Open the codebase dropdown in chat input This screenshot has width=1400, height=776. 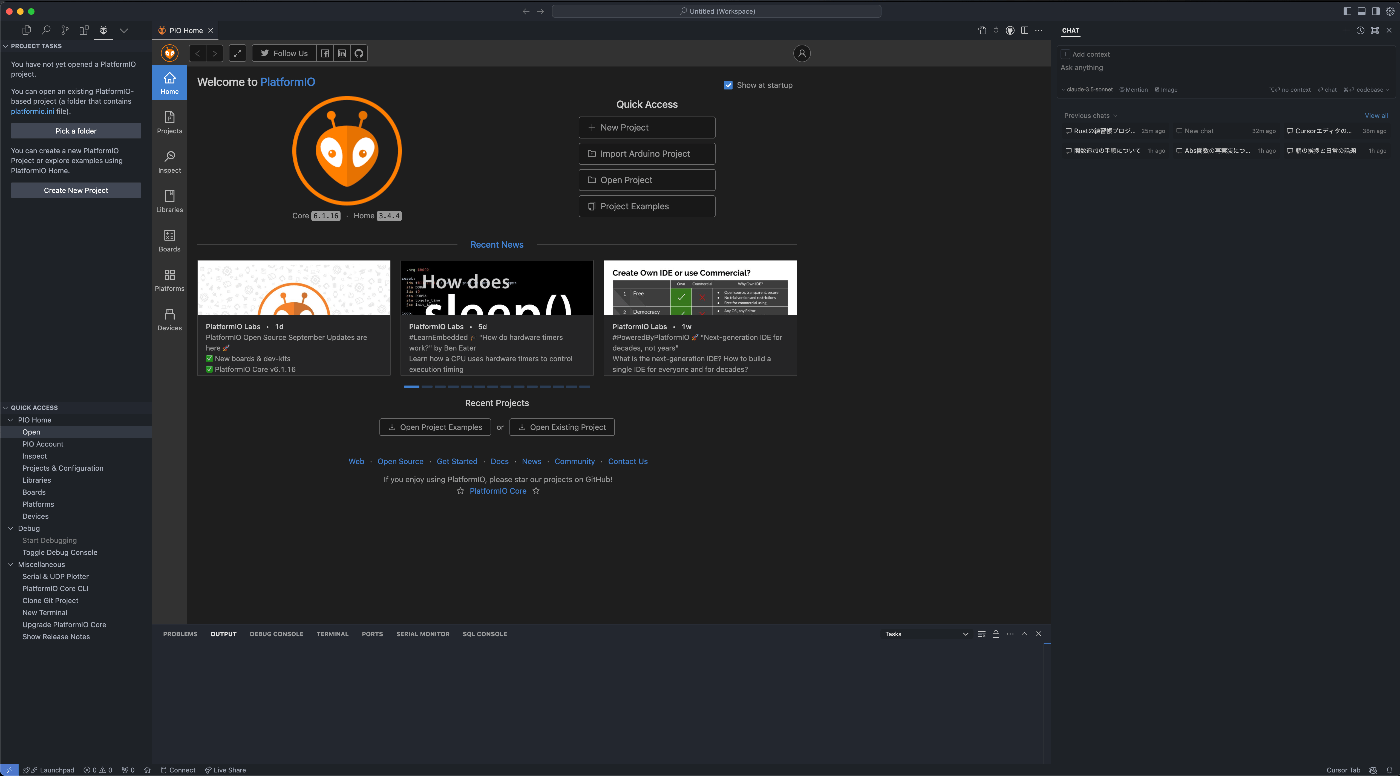pos(1368,89)
